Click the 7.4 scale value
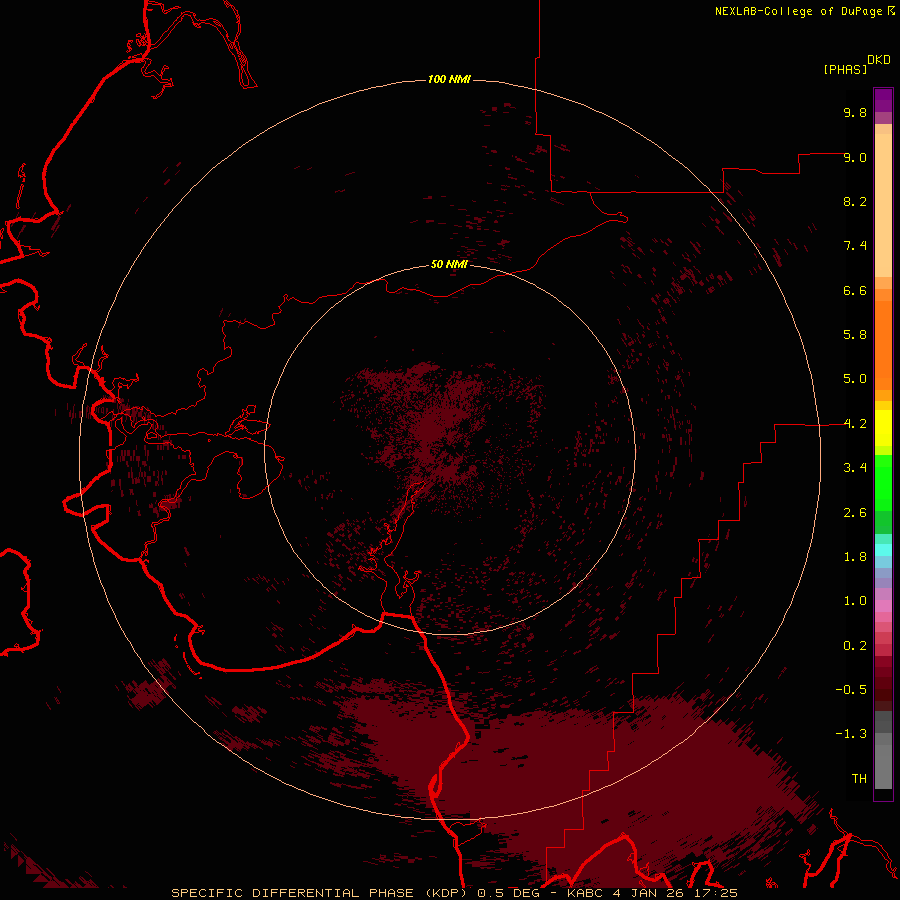 pos(855,246)
